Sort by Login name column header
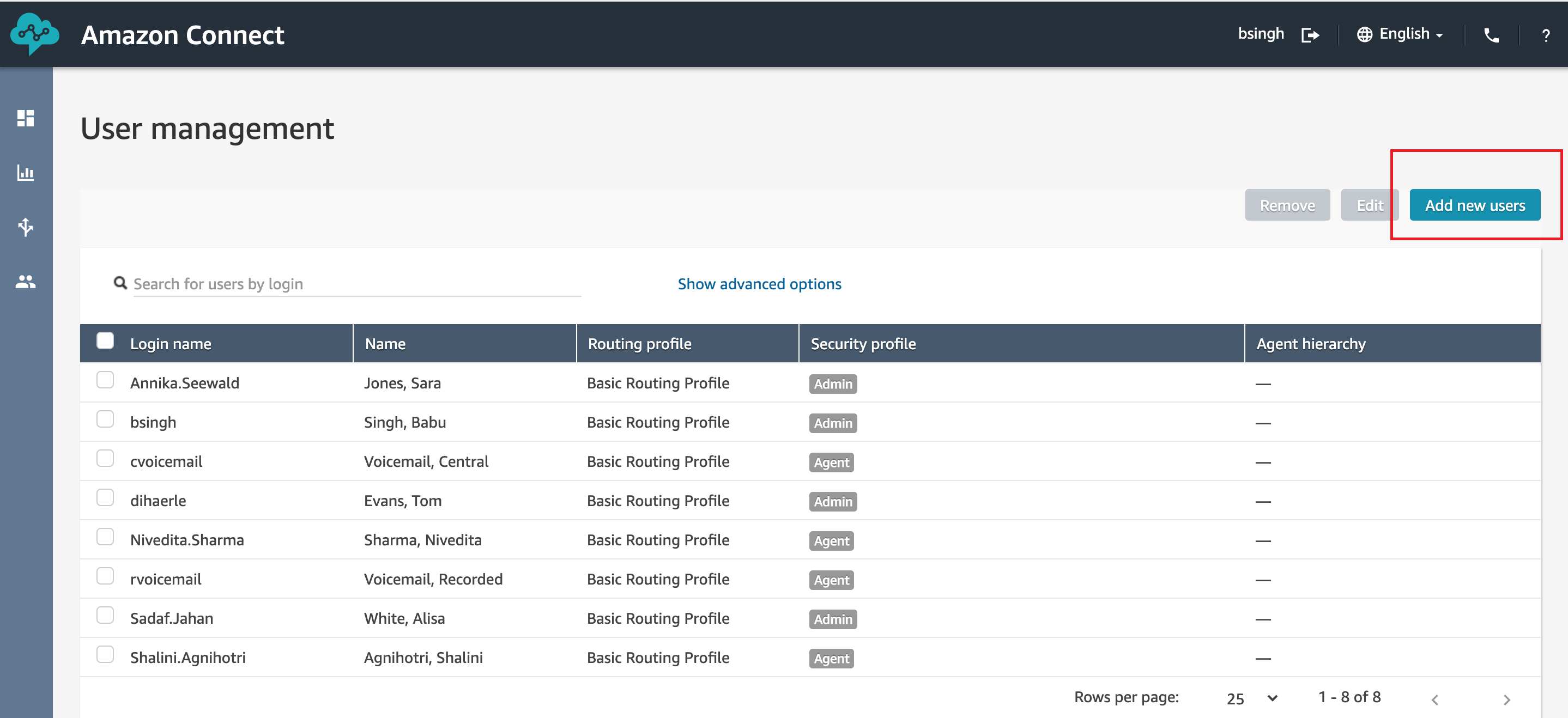The width and height of the screenshot is (1568, 718). 171,344
